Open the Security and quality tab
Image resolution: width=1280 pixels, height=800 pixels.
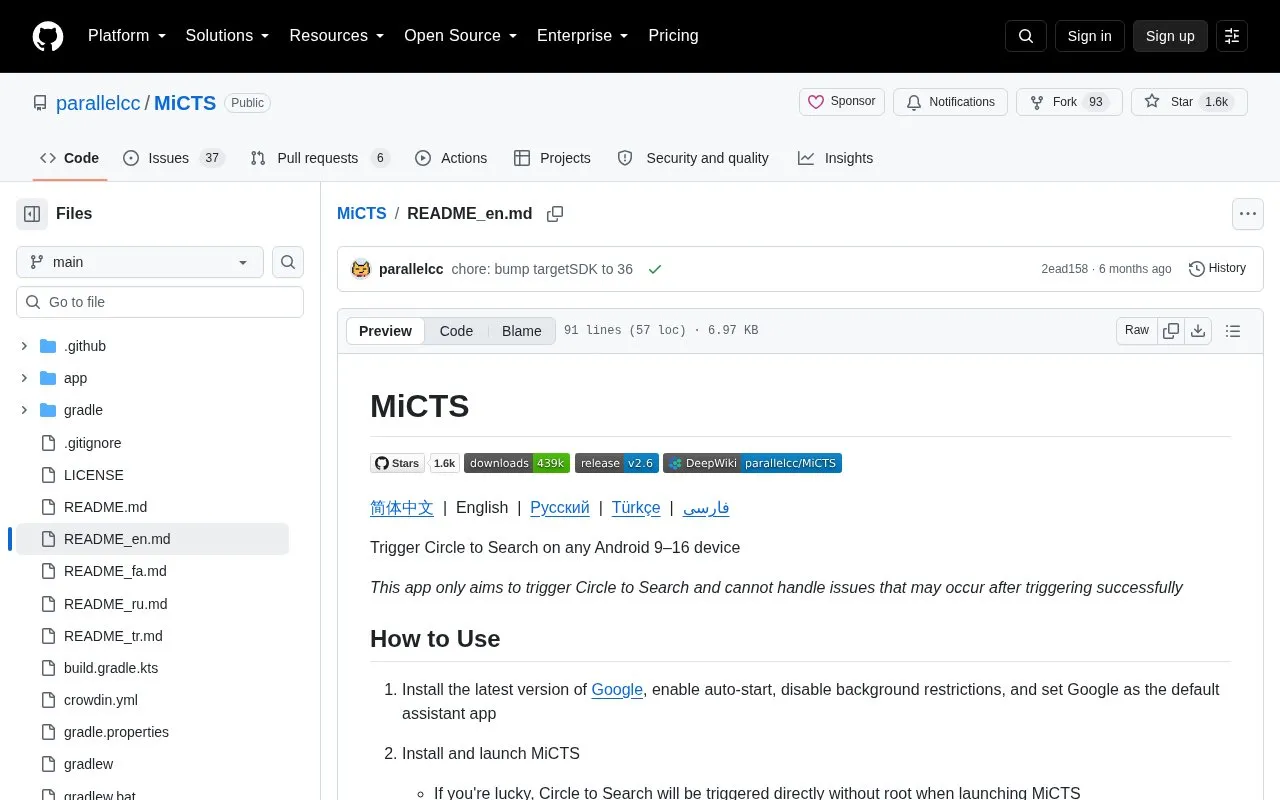point(695,158)
